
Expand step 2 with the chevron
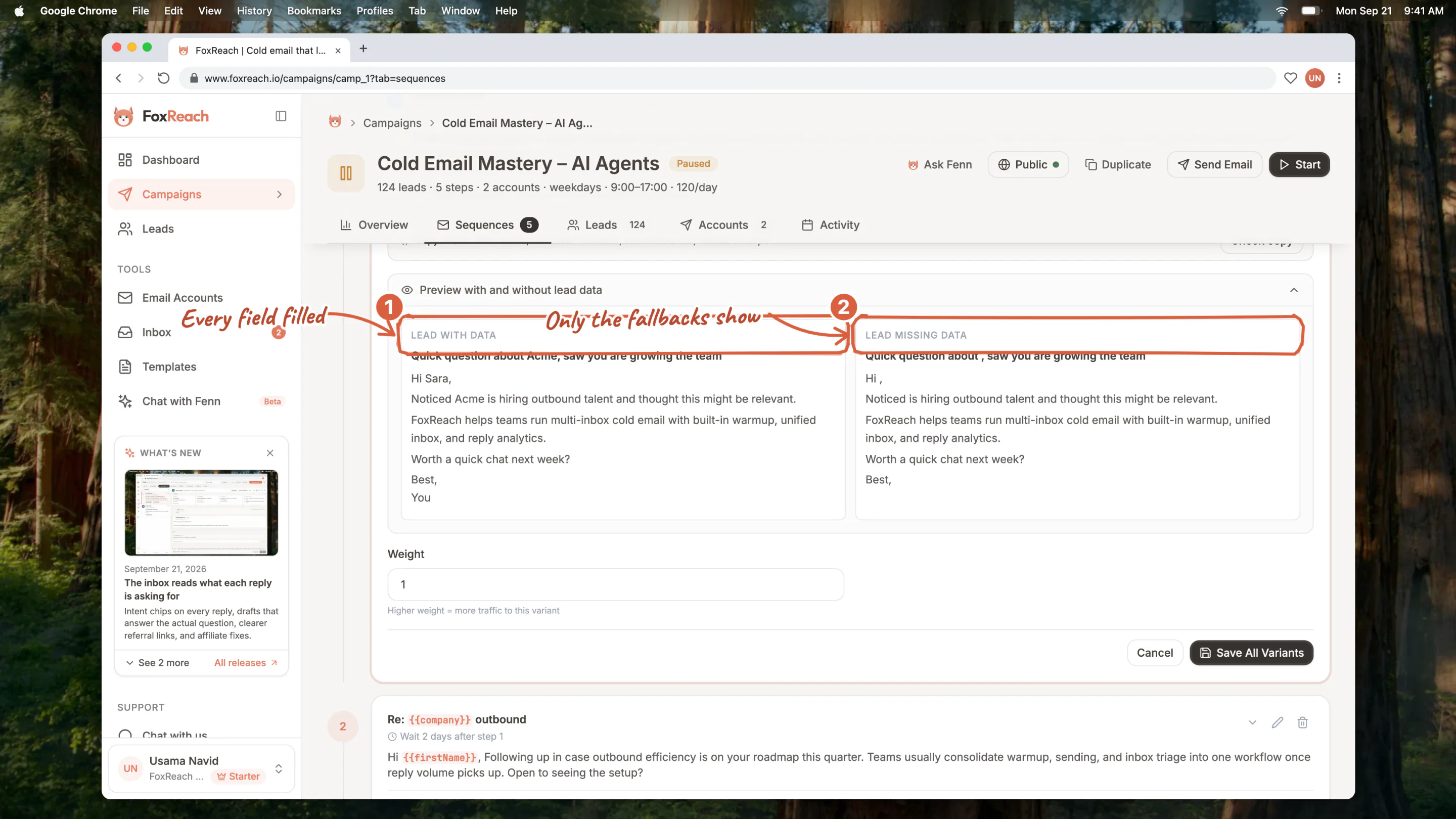click(1252, 722)
